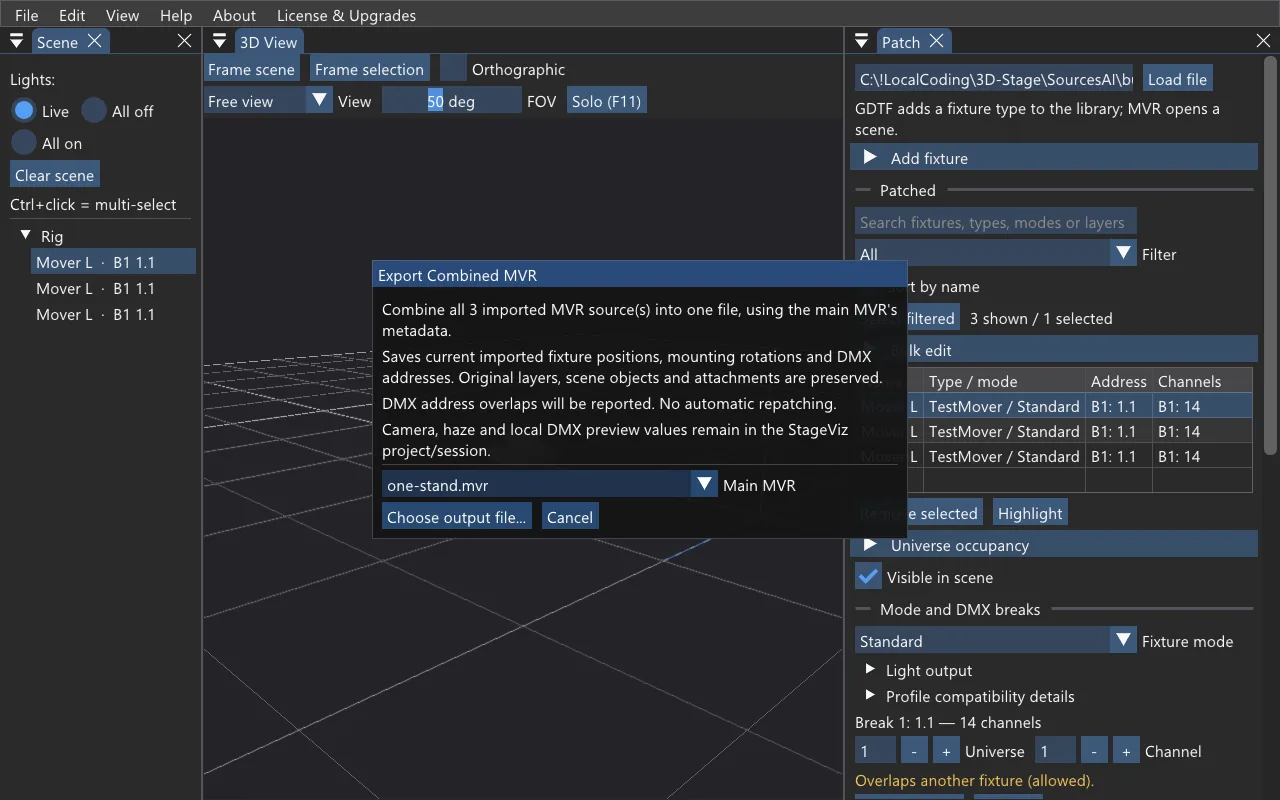Select the All on lights option
1280x800 pixels.
pos(24,143)
